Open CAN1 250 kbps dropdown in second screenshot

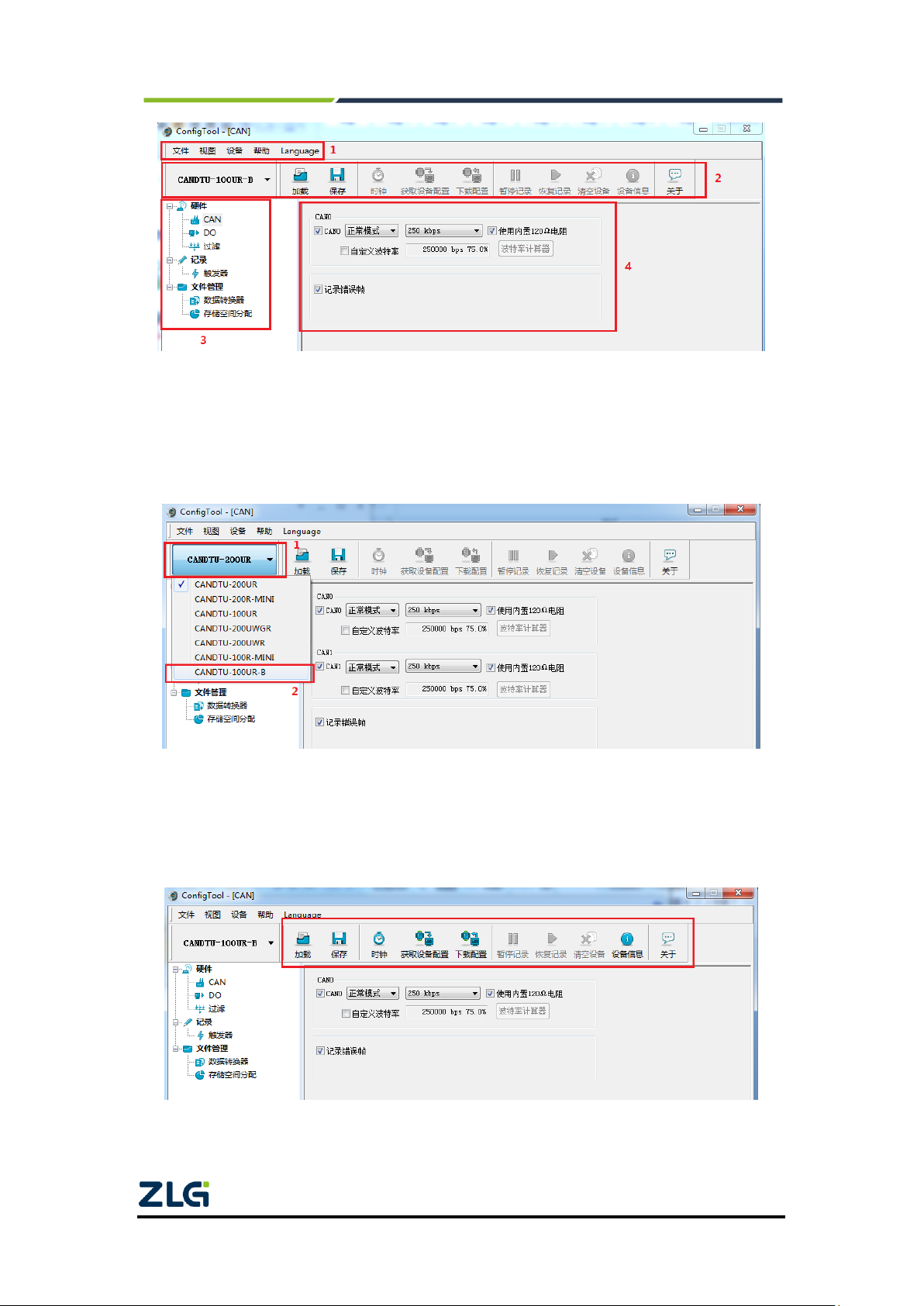coord(443,667)
